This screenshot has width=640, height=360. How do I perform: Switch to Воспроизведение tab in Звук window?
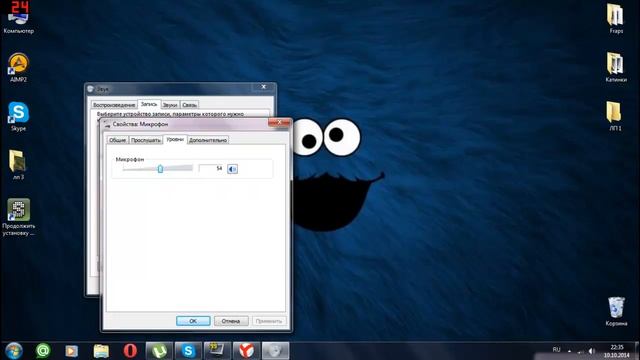pos(113,105)
